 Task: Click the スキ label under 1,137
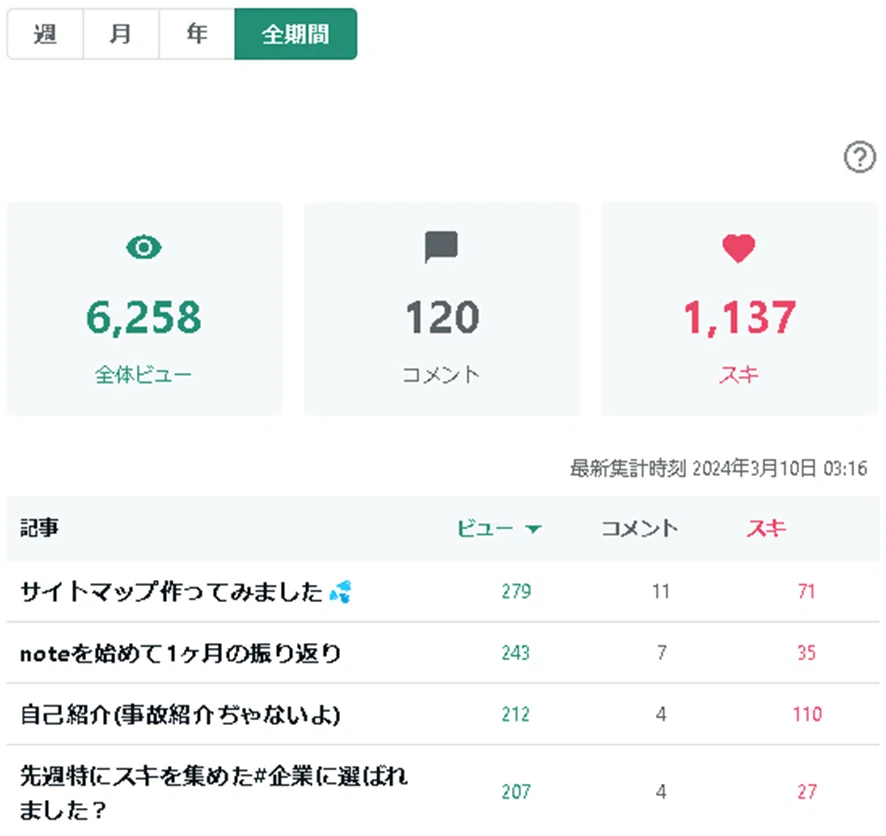[739, 375]
